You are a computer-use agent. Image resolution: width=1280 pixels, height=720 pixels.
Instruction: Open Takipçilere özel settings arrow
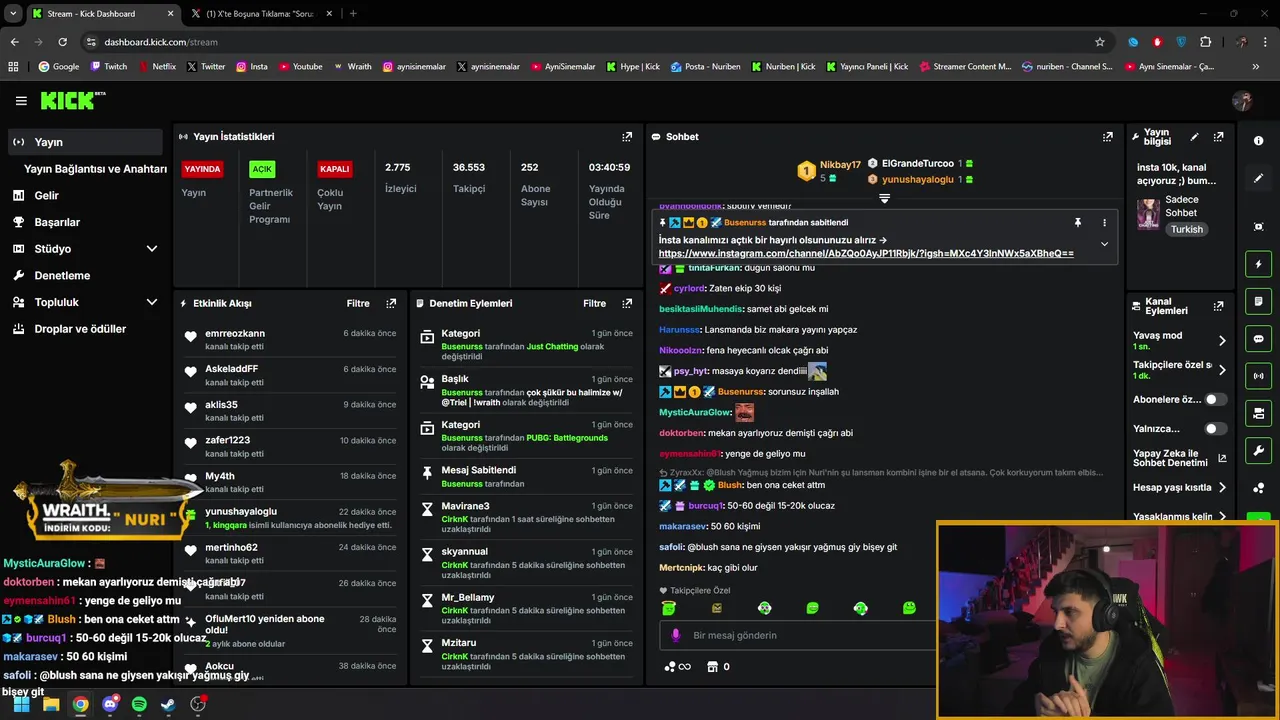click(1221, 370)
